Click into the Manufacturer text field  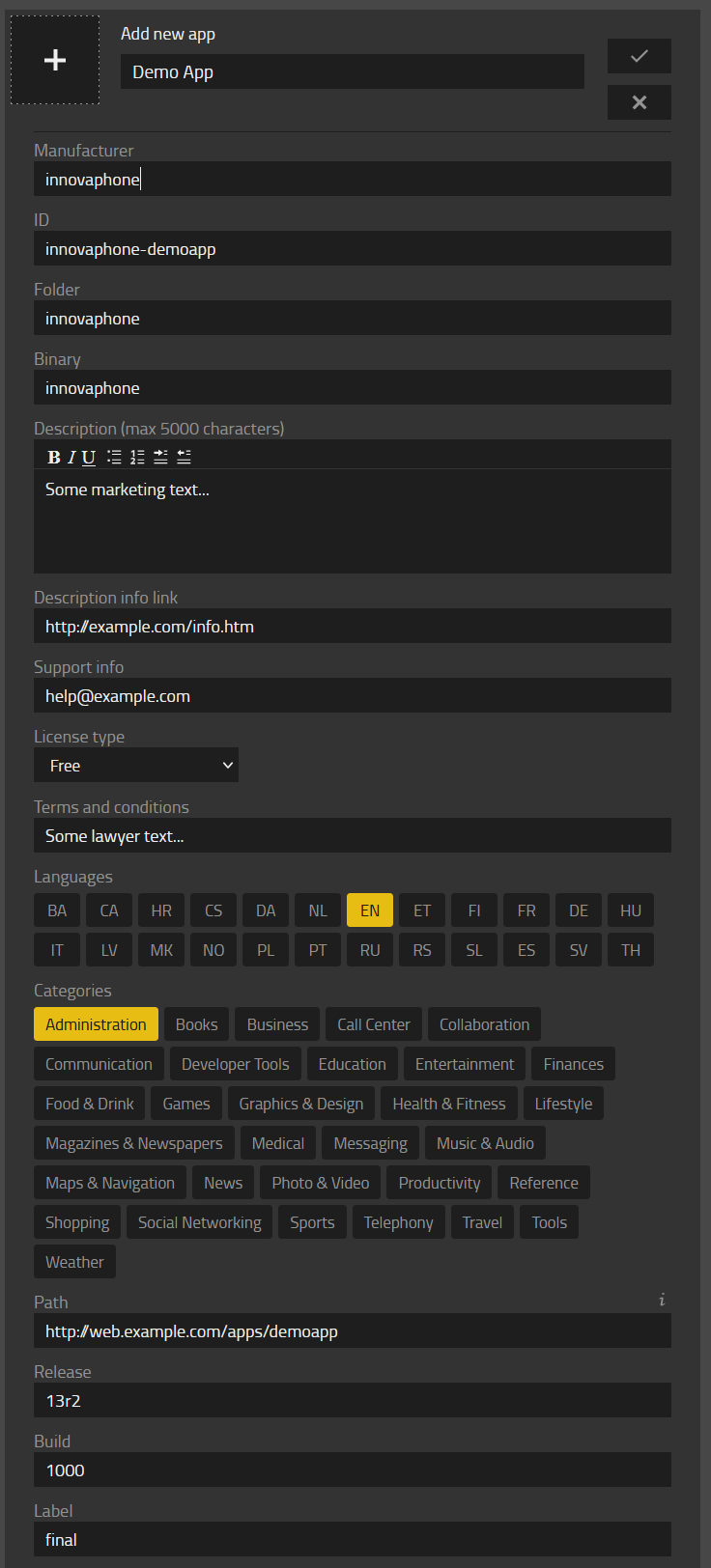click(353, 180)
